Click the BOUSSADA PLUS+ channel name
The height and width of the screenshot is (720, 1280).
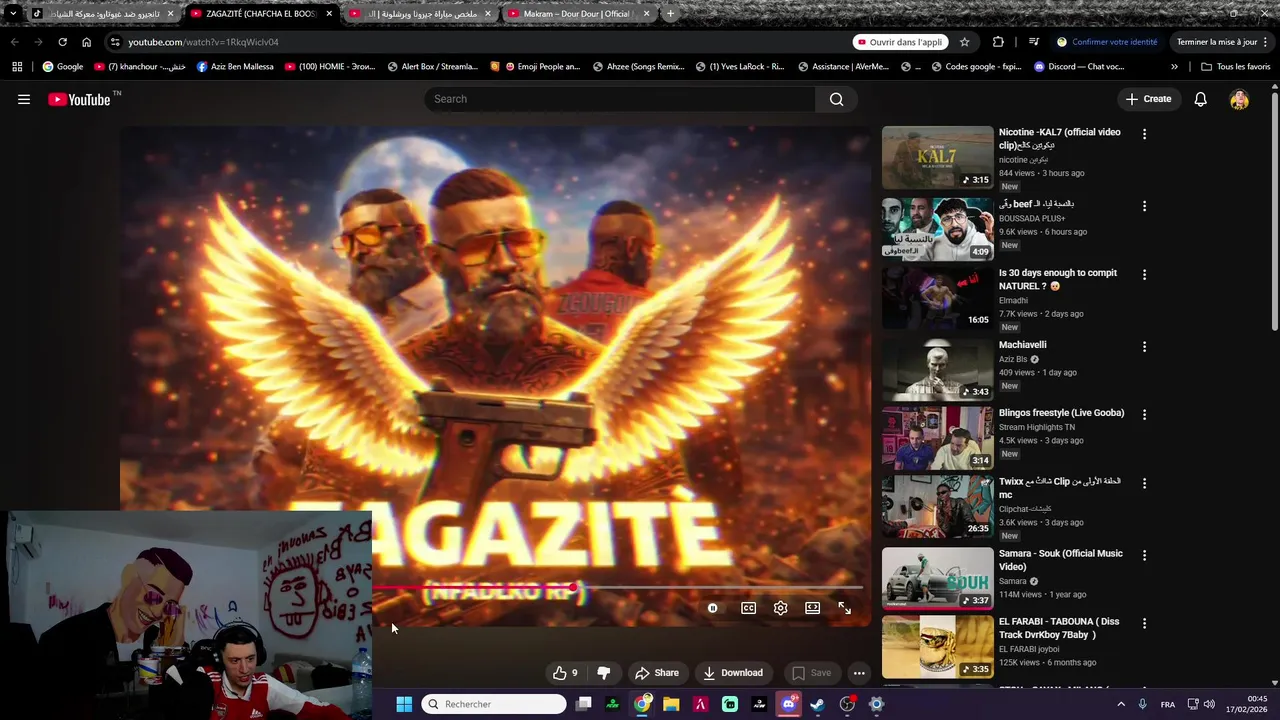point(1031,218)
